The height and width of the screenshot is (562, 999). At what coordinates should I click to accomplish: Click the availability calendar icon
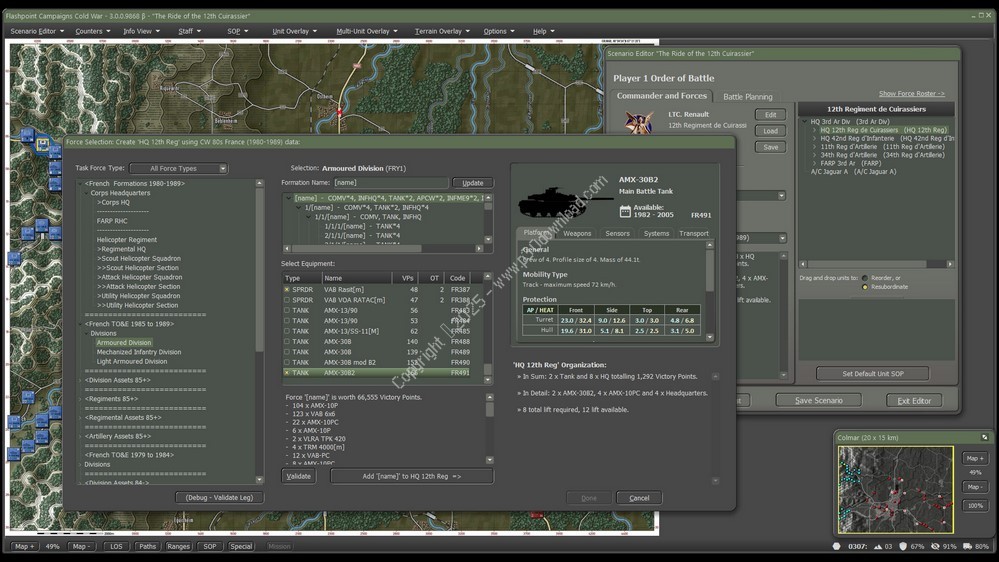tap(625, 211)
